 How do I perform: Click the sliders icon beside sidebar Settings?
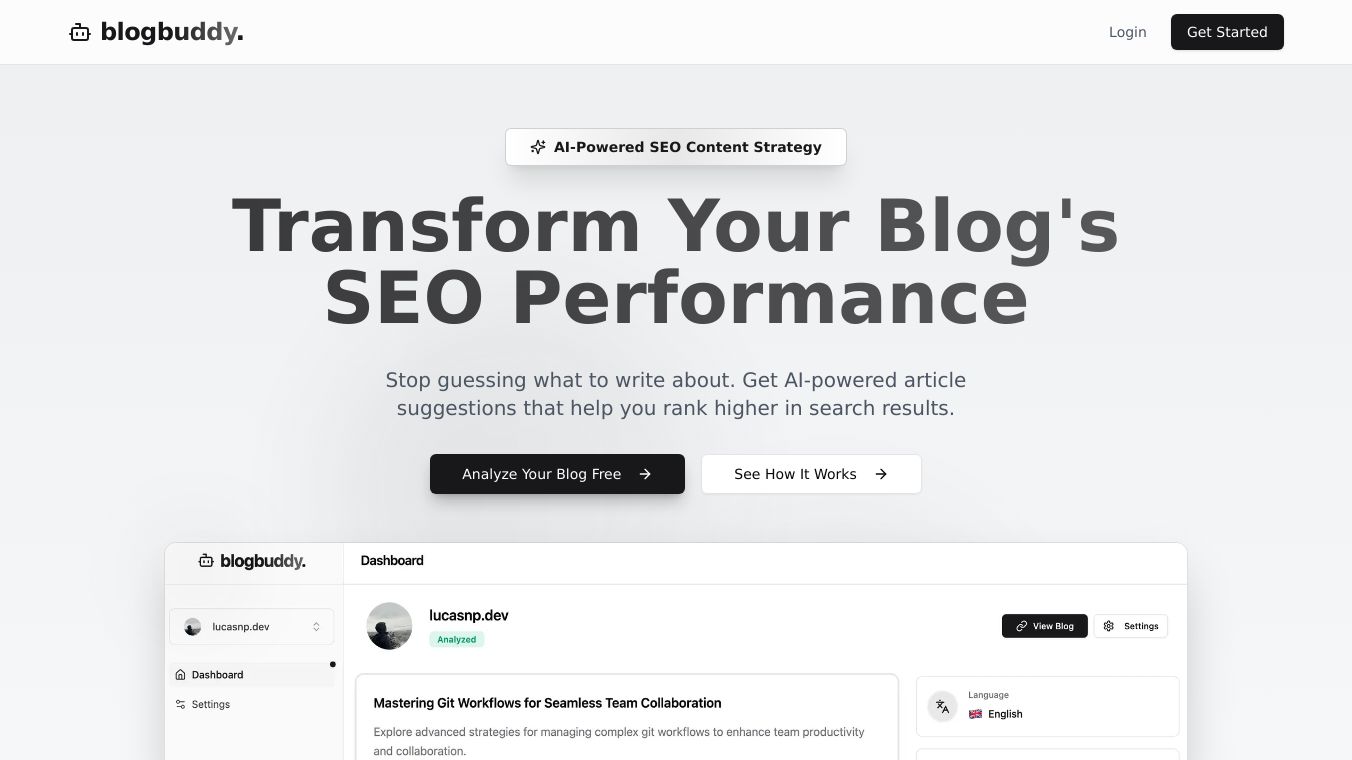180,704
